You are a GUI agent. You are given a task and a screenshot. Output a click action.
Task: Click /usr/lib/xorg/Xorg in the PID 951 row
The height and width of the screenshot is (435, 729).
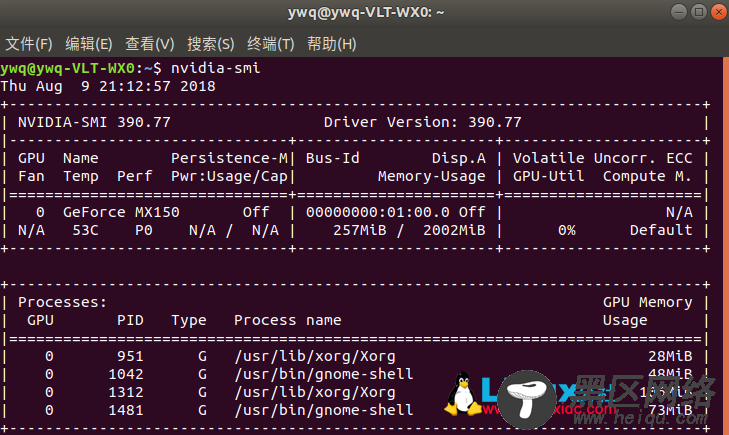click(315, 356)
